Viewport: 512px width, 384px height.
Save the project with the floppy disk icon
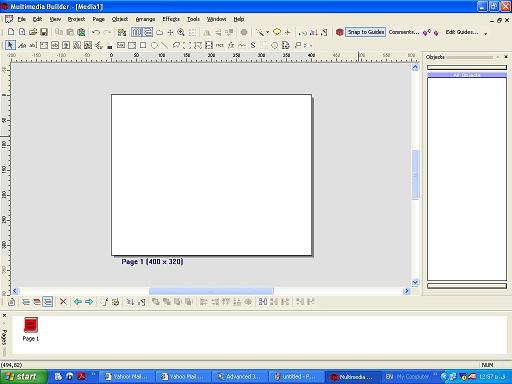[44, 32]
